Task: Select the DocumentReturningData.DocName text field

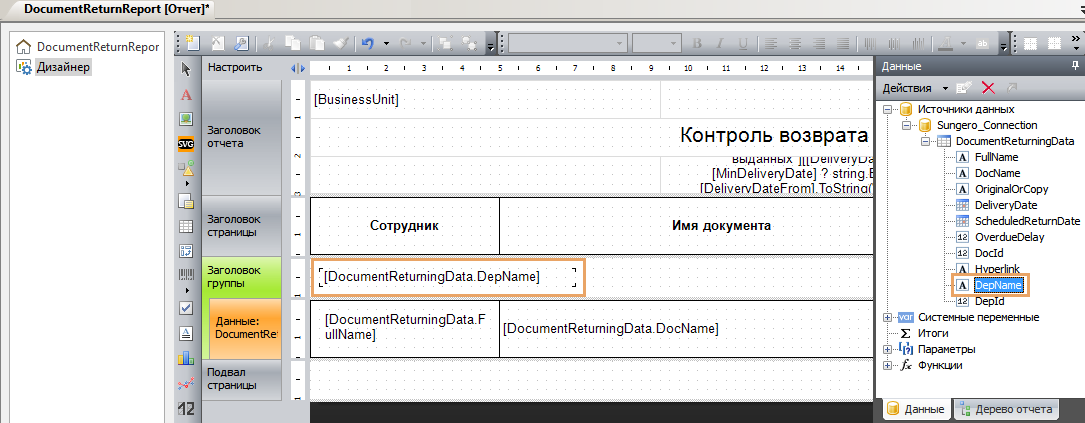Action: coord(610,328)
